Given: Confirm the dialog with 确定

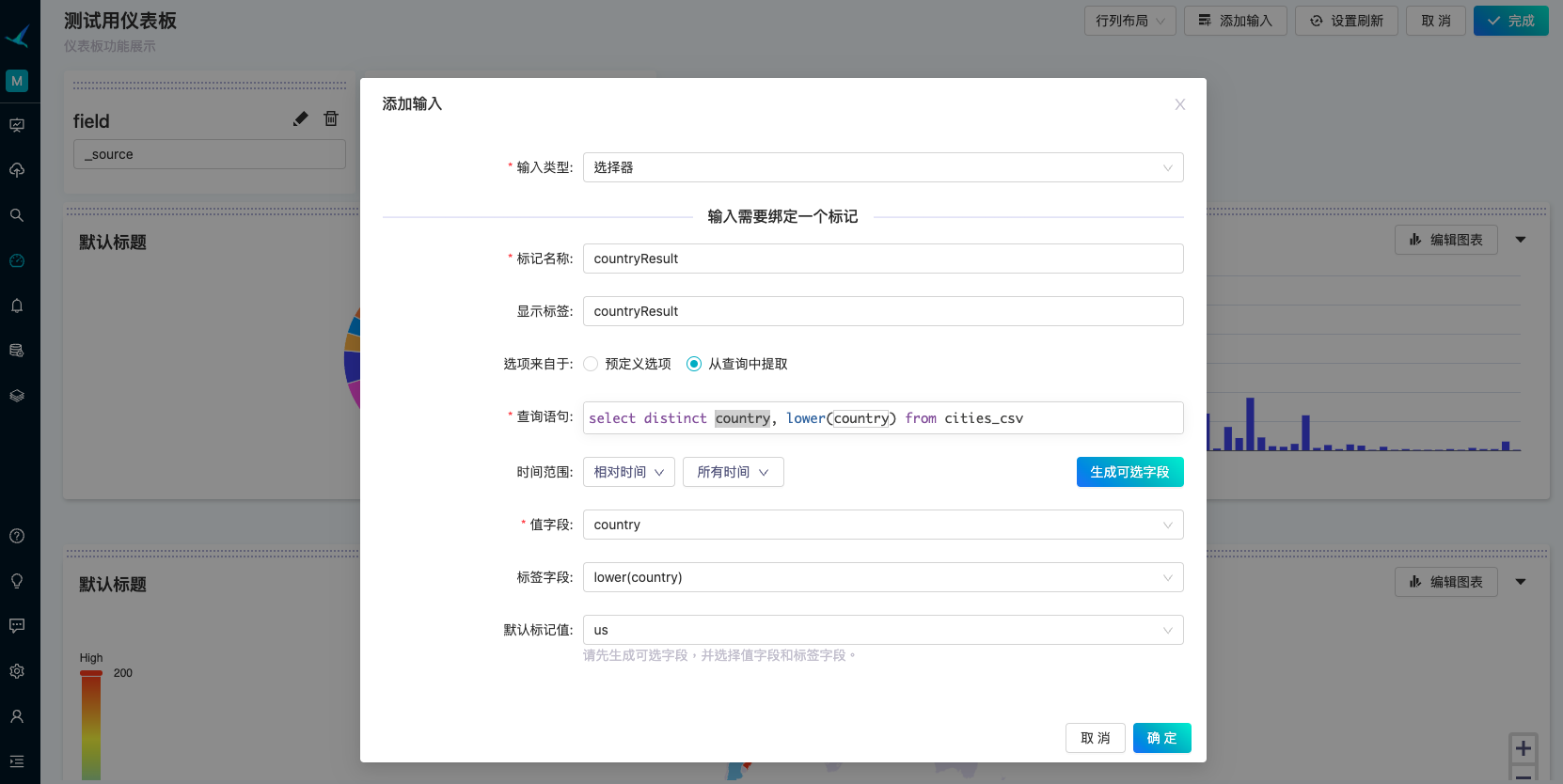Looking at the screenshot, I should 1162,738.
